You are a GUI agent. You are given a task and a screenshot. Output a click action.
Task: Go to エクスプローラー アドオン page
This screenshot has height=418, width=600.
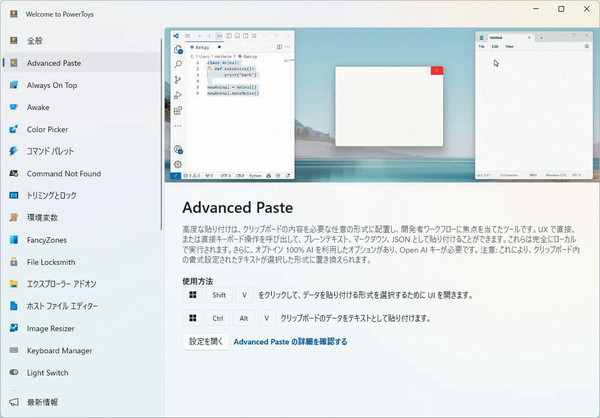[82, 284]
